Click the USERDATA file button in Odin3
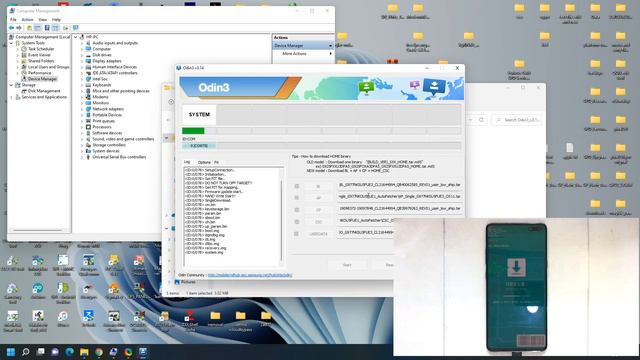 [x=318, y=234]
